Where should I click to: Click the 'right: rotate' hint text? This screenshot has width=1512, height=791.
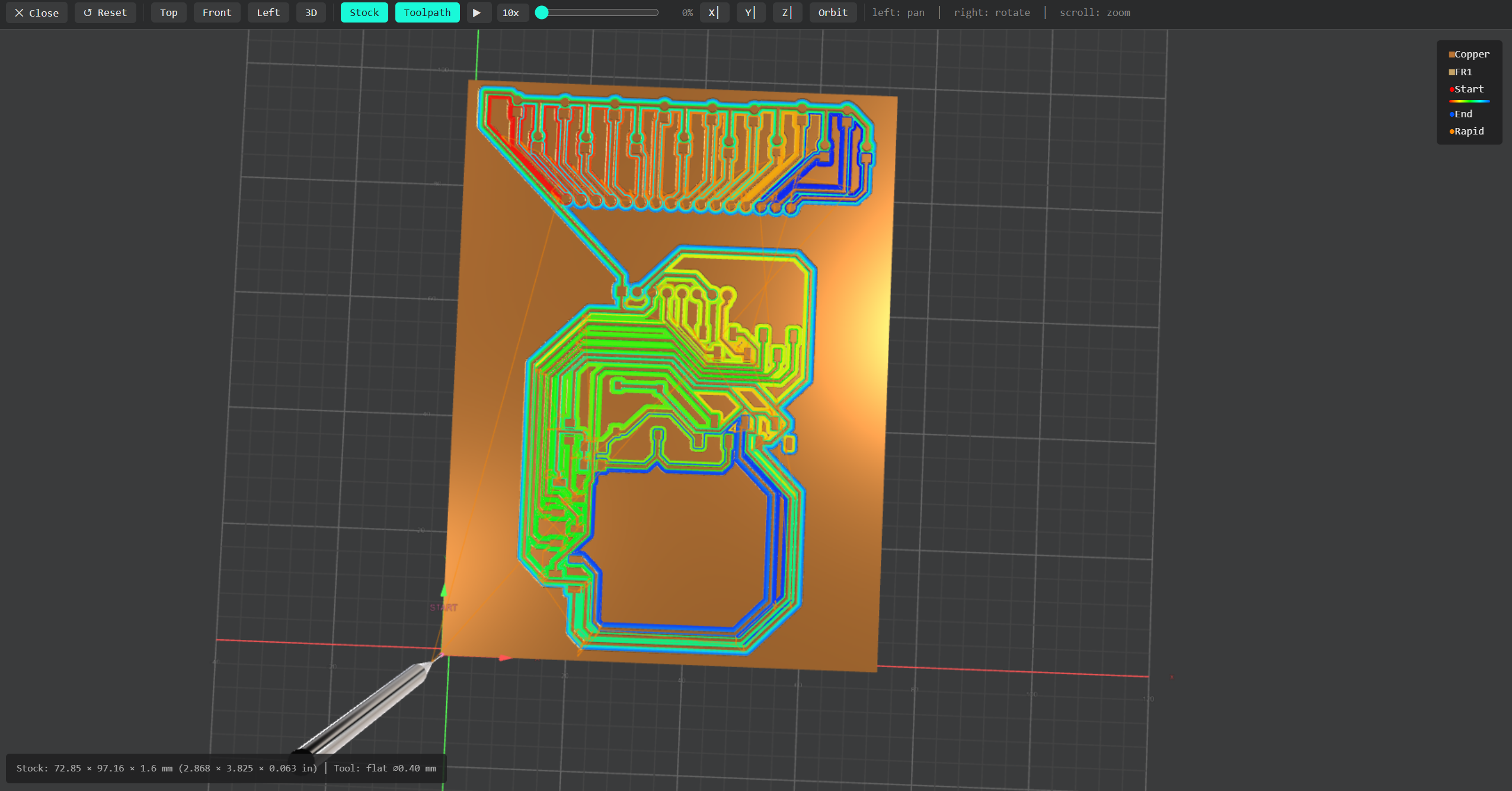[x=992, y=12]
